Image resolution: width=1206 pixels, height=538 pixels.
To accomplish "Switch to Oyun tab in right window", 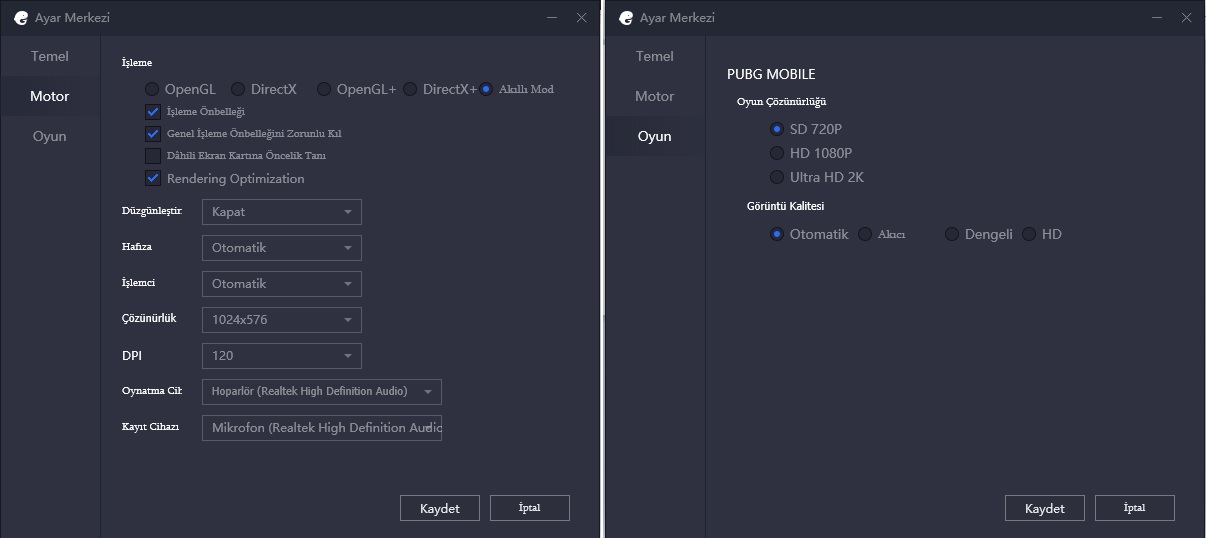I will [655, 136].
